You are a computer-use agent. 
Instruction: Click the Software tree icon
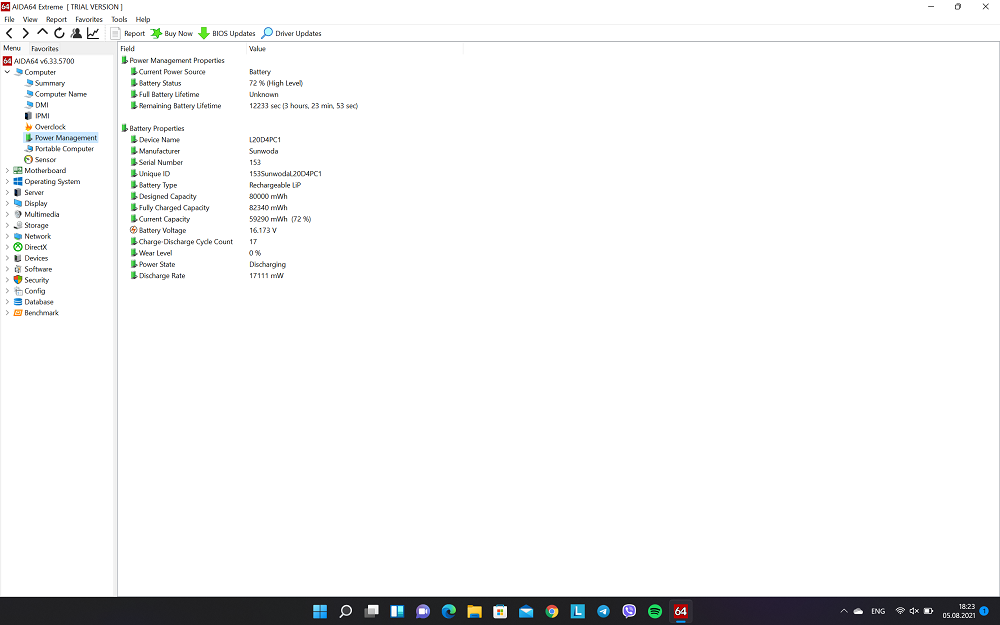point(18,268)
